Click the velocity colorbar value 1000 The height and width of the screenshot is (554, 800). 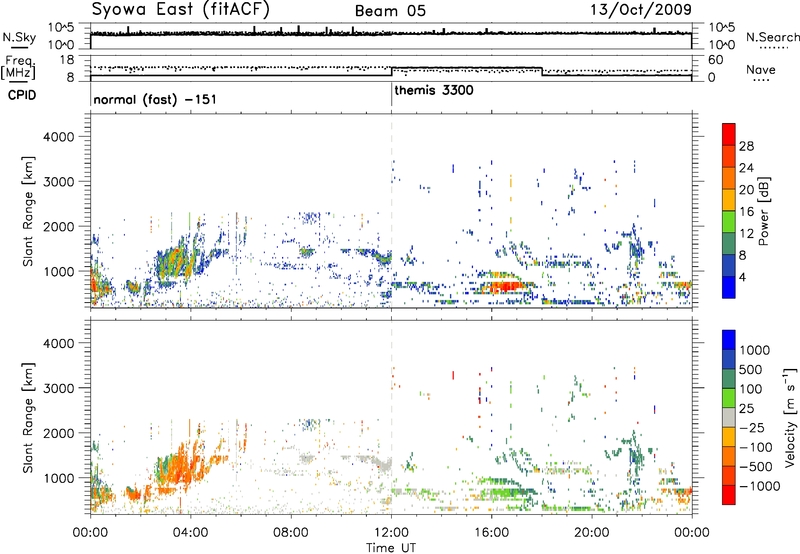point(755,350)
